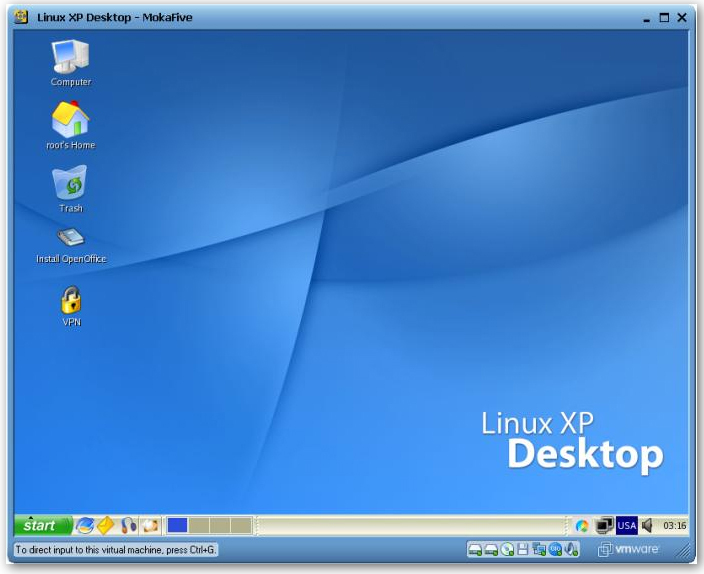Click the network adapter VMware device icon
Screen dimensions: 704x574
[539, 549]
